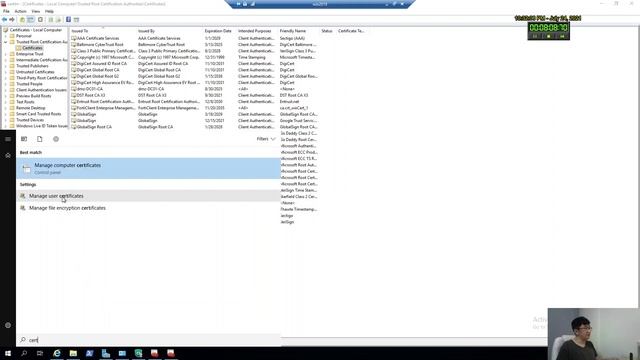Viewport: 640px width, 360px height.
Task: Expand the Personal store node arrow
Action: pos(6,36)
